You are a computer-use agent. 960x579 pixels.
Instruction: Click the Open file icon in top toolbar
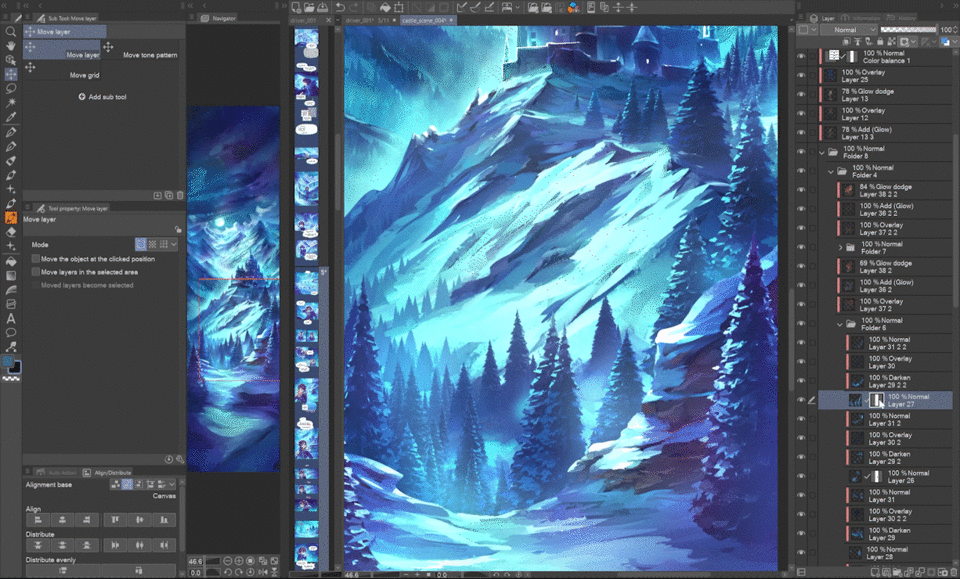click(x=309, y=7)
